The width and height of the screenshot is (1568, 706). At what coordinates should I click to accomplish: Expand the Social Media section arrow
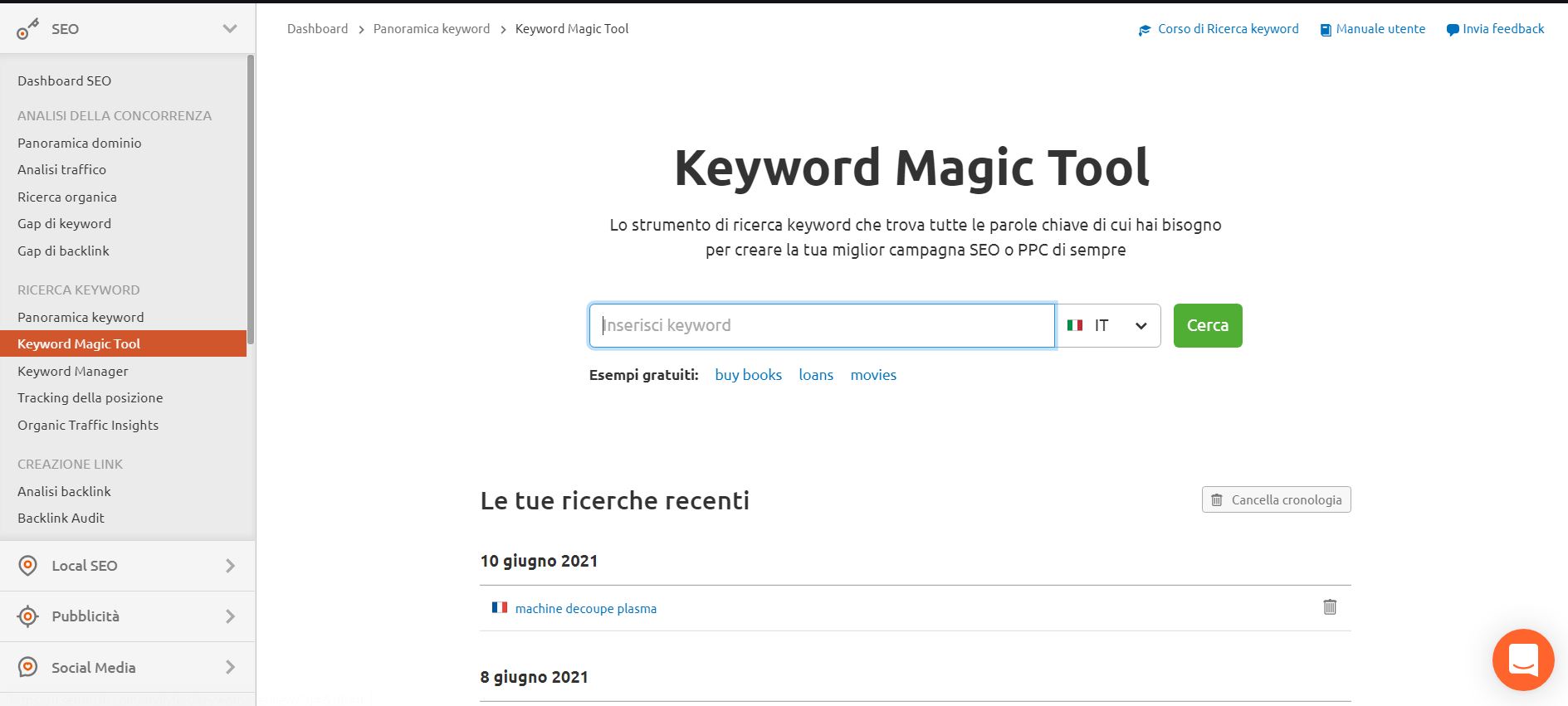click(x=230, y=667)
